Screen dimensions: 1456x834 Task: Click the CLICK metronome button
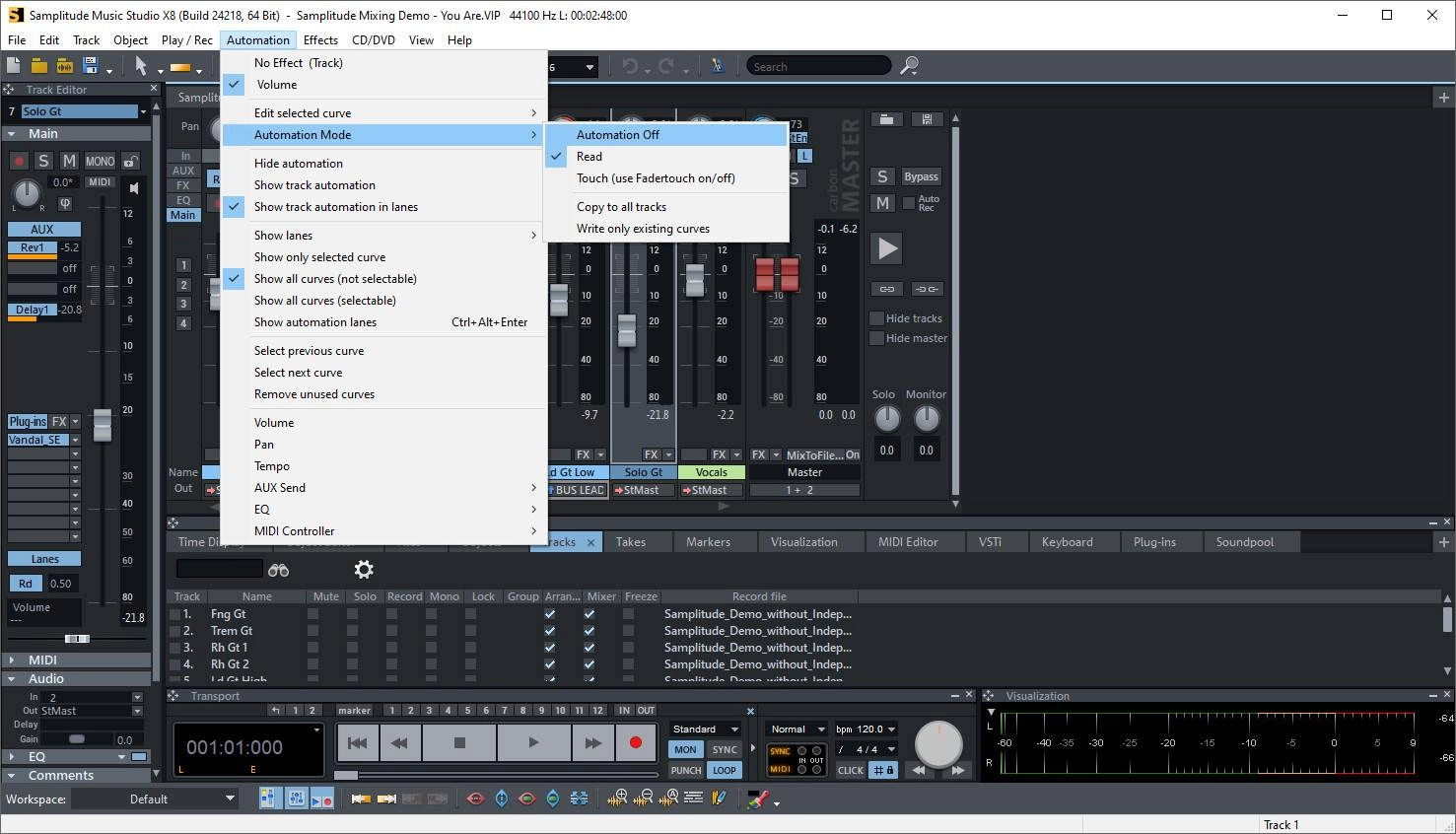point(851,770)
